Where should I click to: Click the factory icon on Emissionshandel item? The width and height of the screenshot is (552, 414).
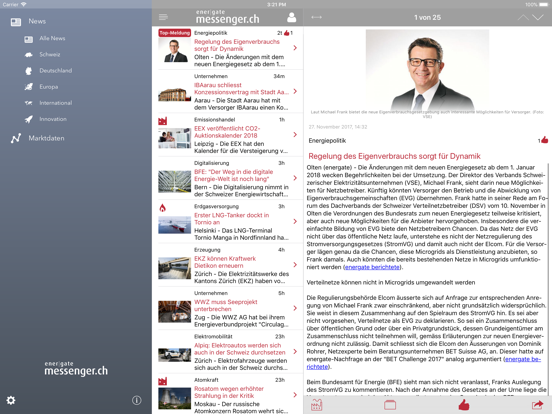click(x=163, y=121)
